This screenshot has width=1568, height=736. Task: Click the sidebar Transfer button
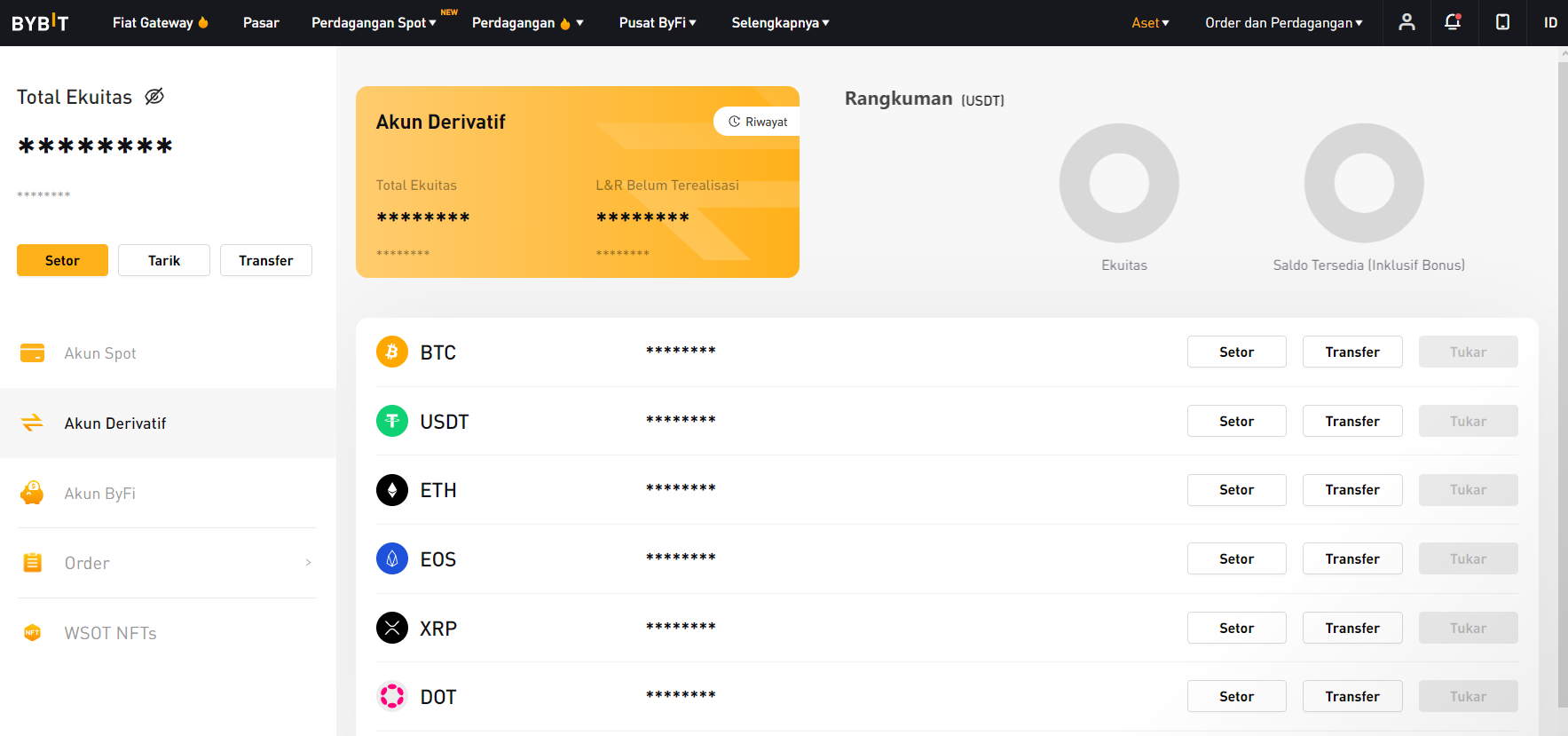pos(266,260)
